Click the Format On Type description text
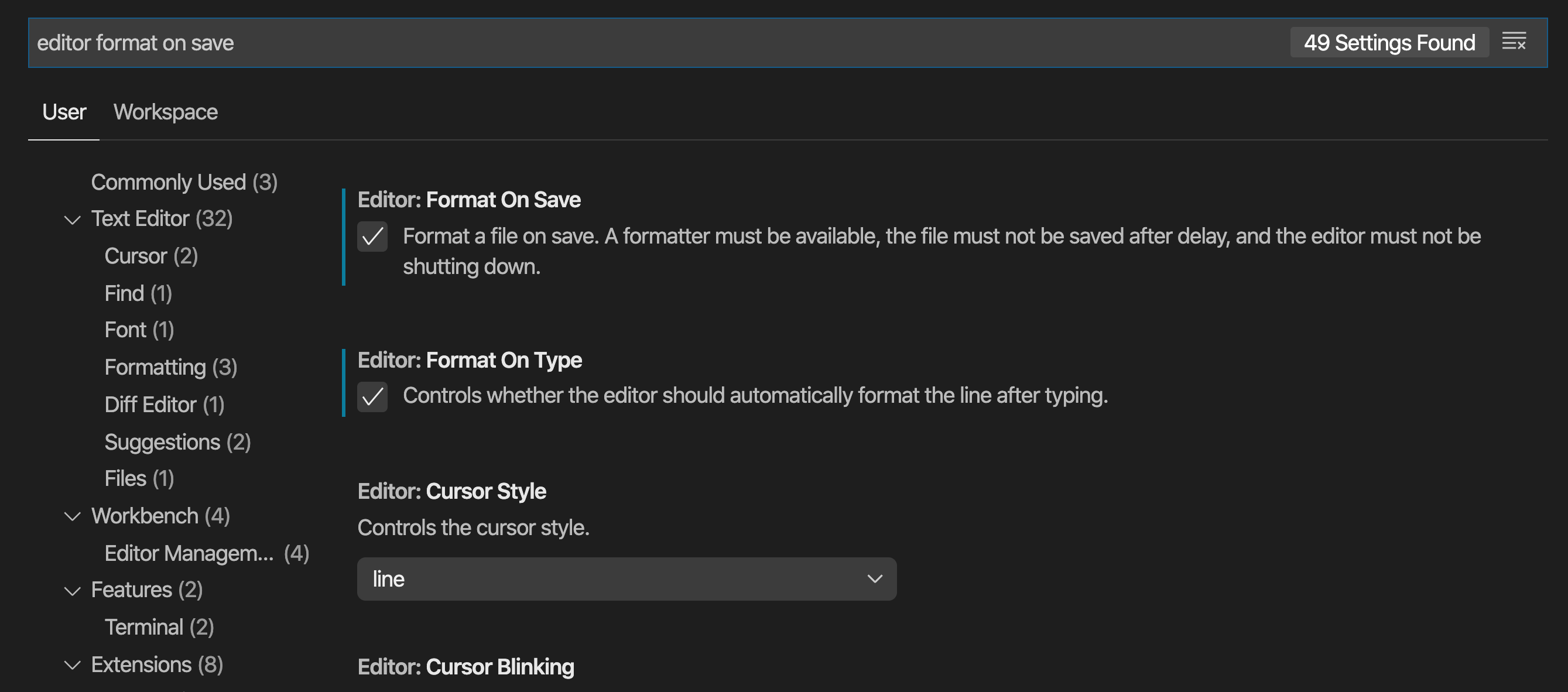The height and width of the screenshot is (692, 1568). [x=755, y=396]
